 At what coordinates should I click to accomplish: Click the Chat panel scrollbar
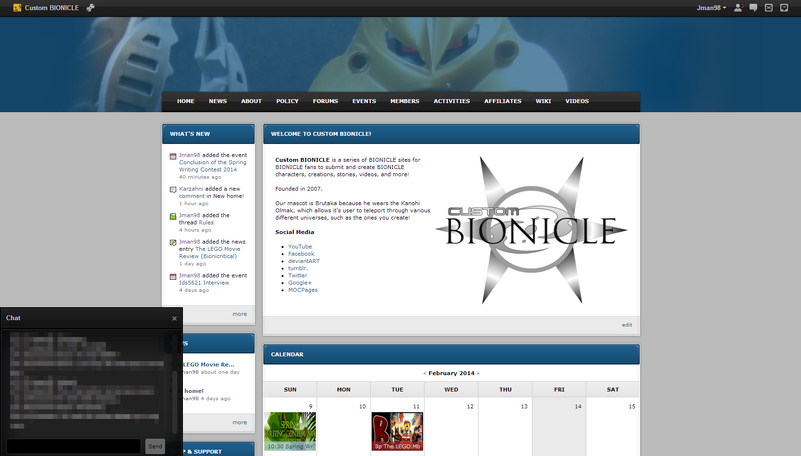pos(175,402)
